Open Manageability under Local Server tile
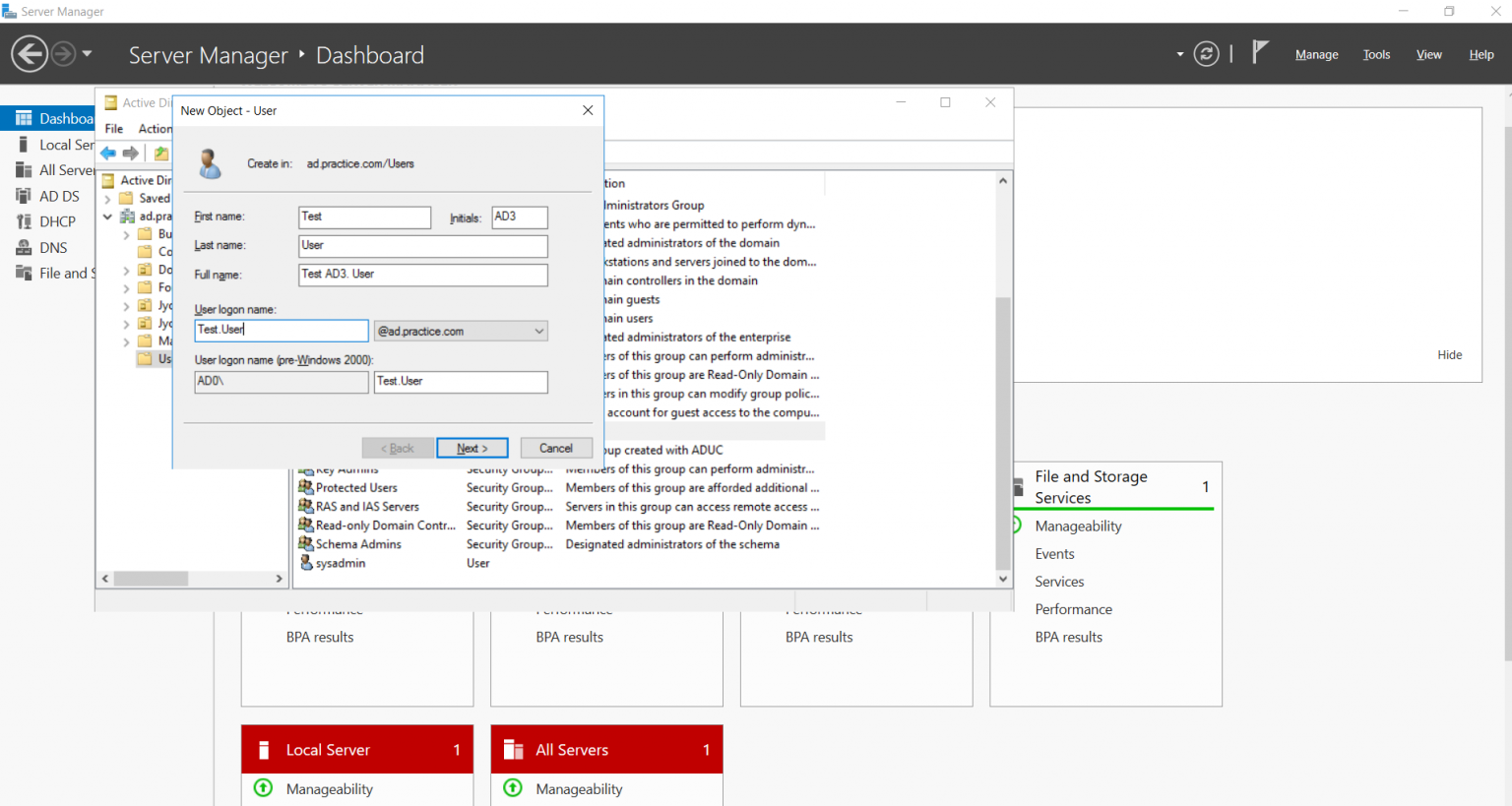The height and width of the screenshot is (806, 1512). click(x=329, y=789)
